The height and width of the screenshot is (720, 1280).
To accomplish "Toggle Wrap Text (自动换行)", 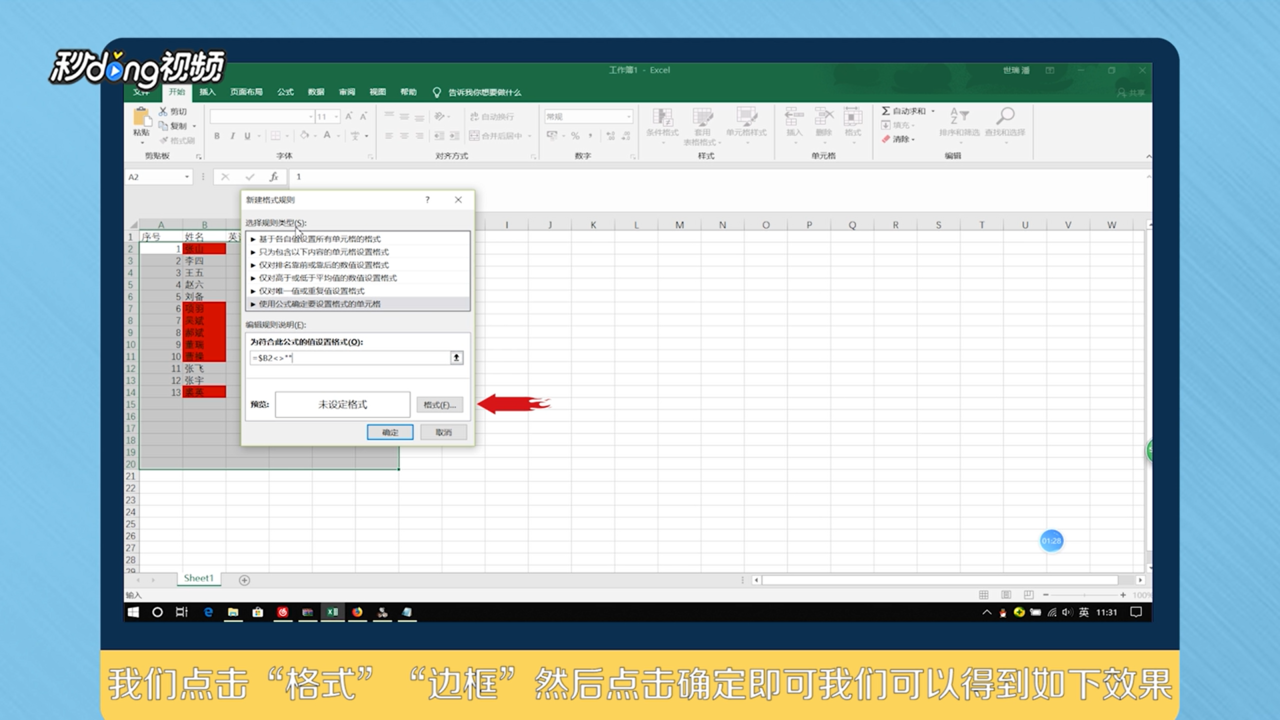I will [x=491, y=117].
